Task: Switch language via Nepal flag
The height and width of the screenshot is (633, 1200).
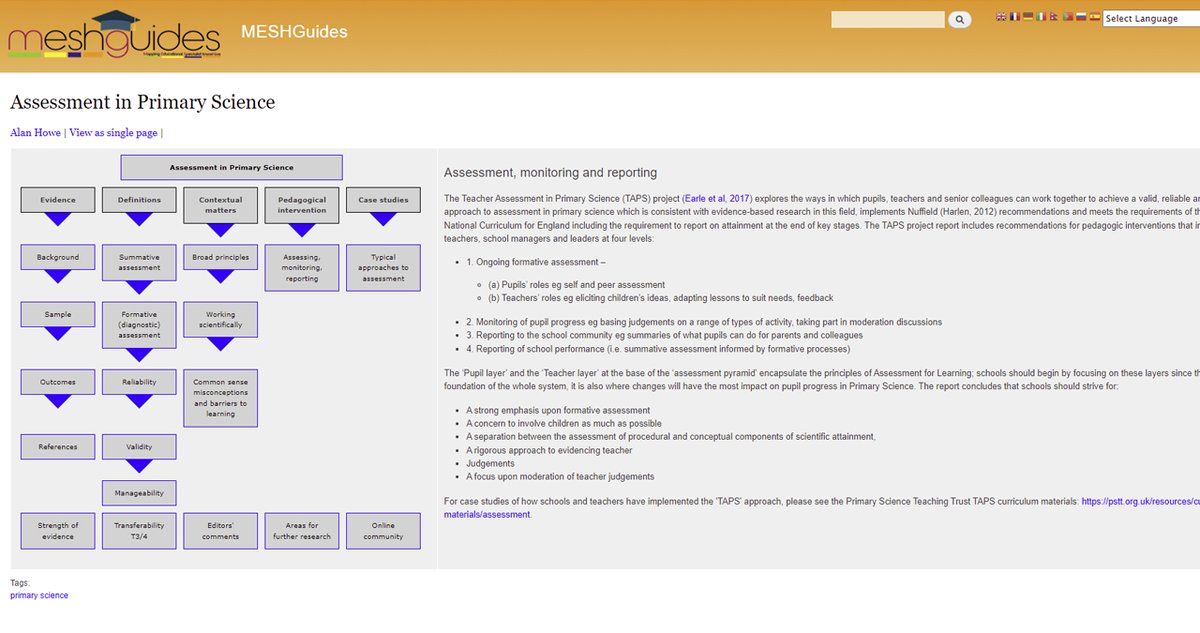Action: click(x=1053, y=17)
